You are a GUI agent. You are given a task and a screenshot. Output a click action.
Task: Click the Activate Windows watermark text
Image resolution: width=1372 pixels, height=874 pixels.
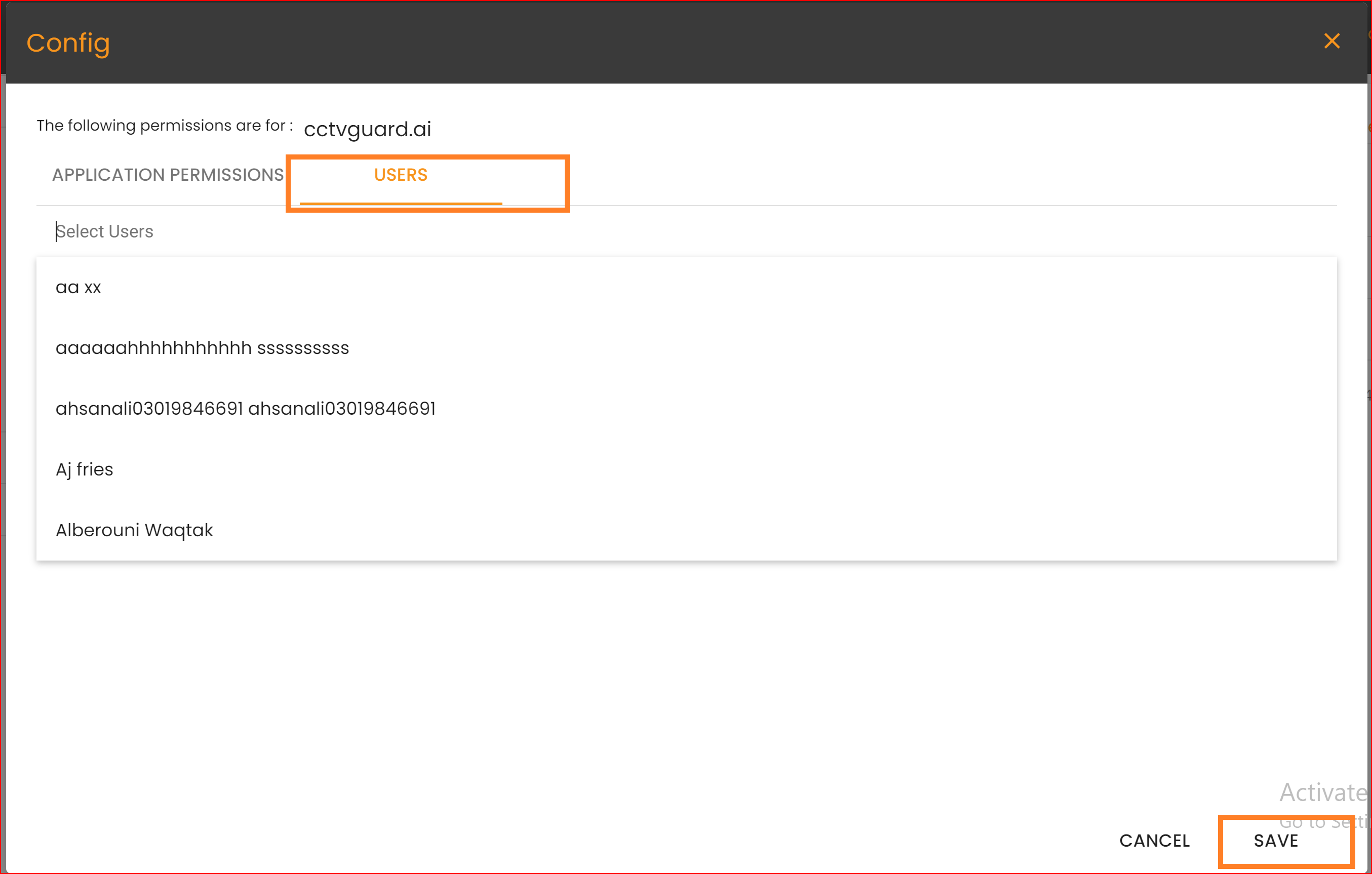click(1322, 792)
